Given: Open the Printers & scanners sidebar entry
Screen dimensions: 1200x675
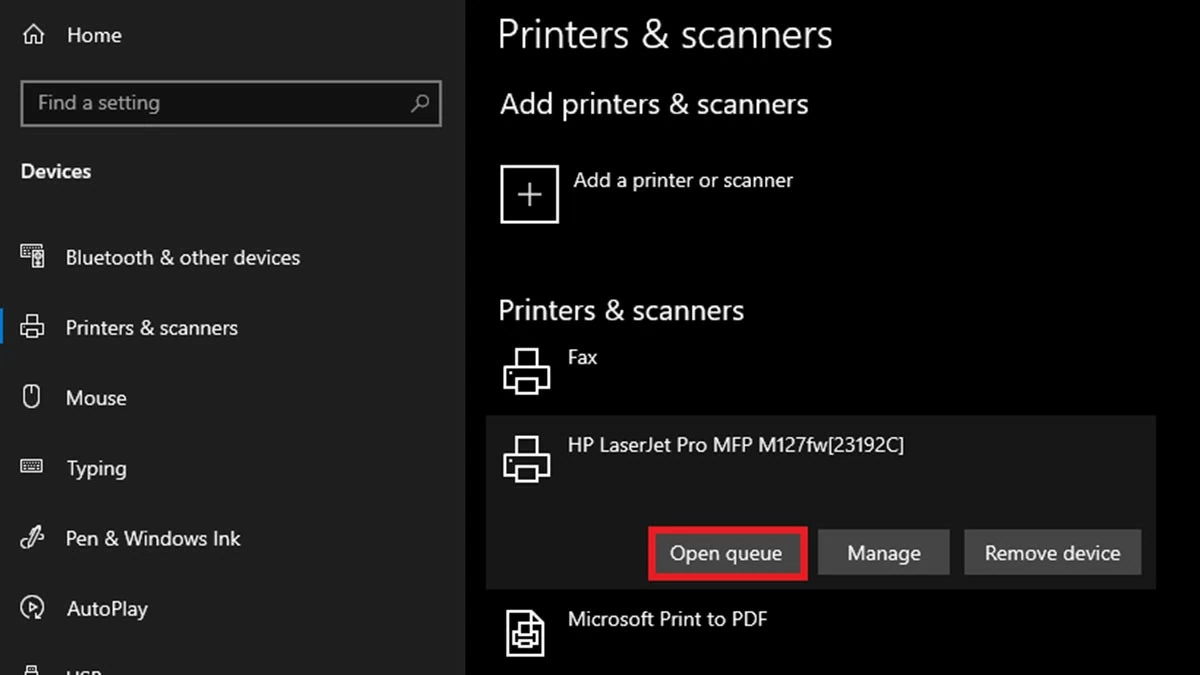Looking at the screenshot, I should 151,327.
